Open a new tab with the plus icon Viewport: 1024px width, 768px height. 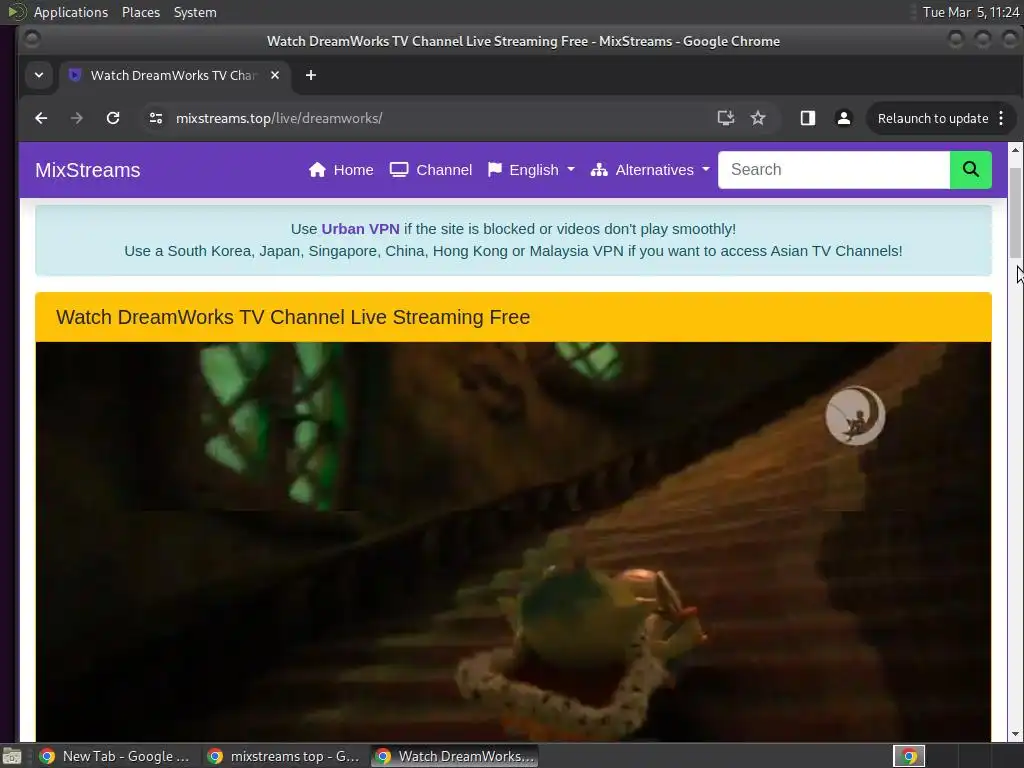(311, 75)
